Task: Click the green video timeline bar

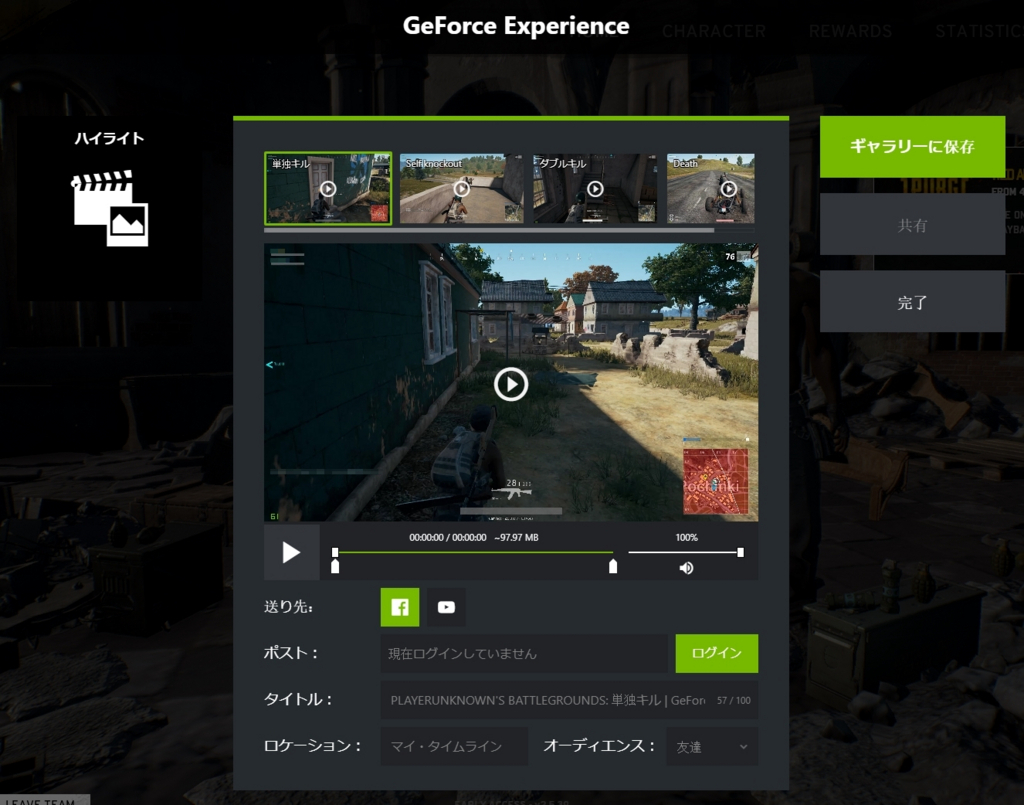Action: (x=473, y=552)
